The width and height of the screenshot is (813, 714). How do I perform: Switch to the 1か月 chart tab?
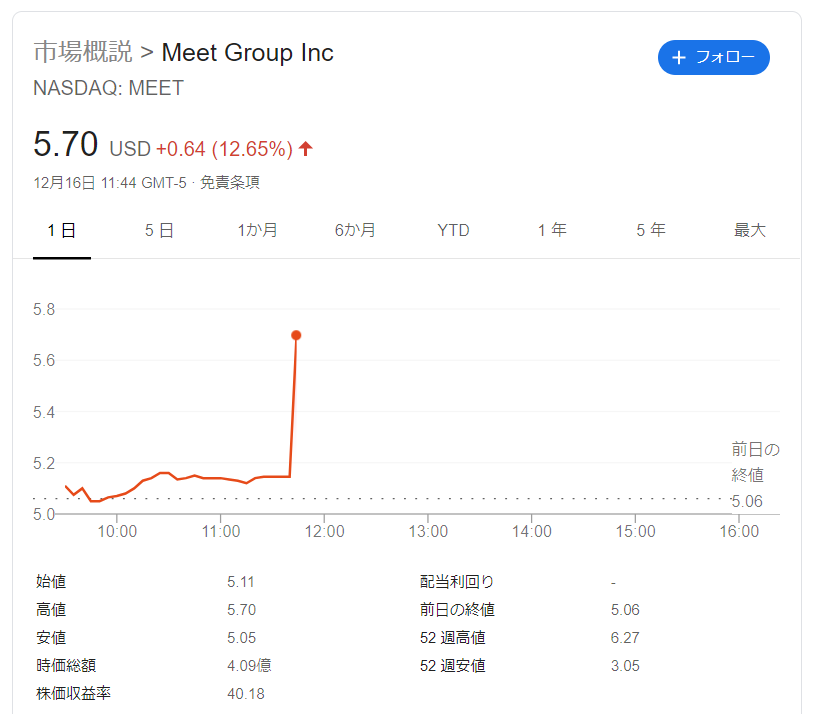257,231
